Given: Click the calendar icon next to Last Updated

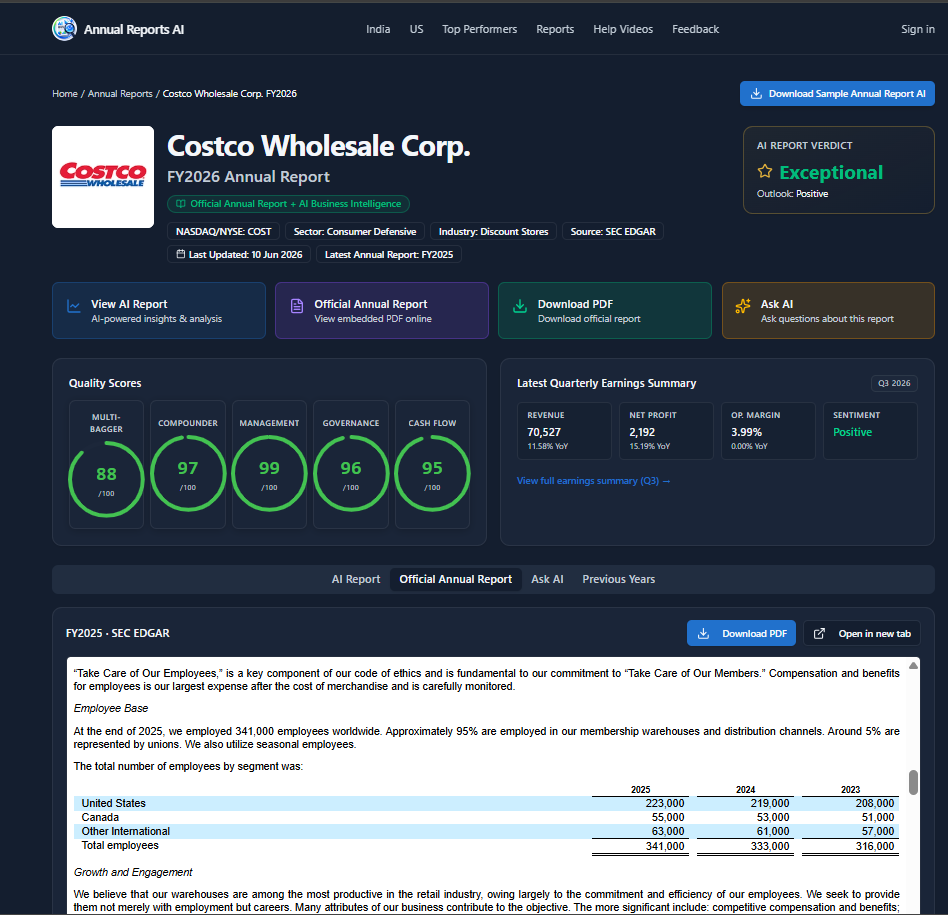Looking at the screenshot, I should pos(180,254).
